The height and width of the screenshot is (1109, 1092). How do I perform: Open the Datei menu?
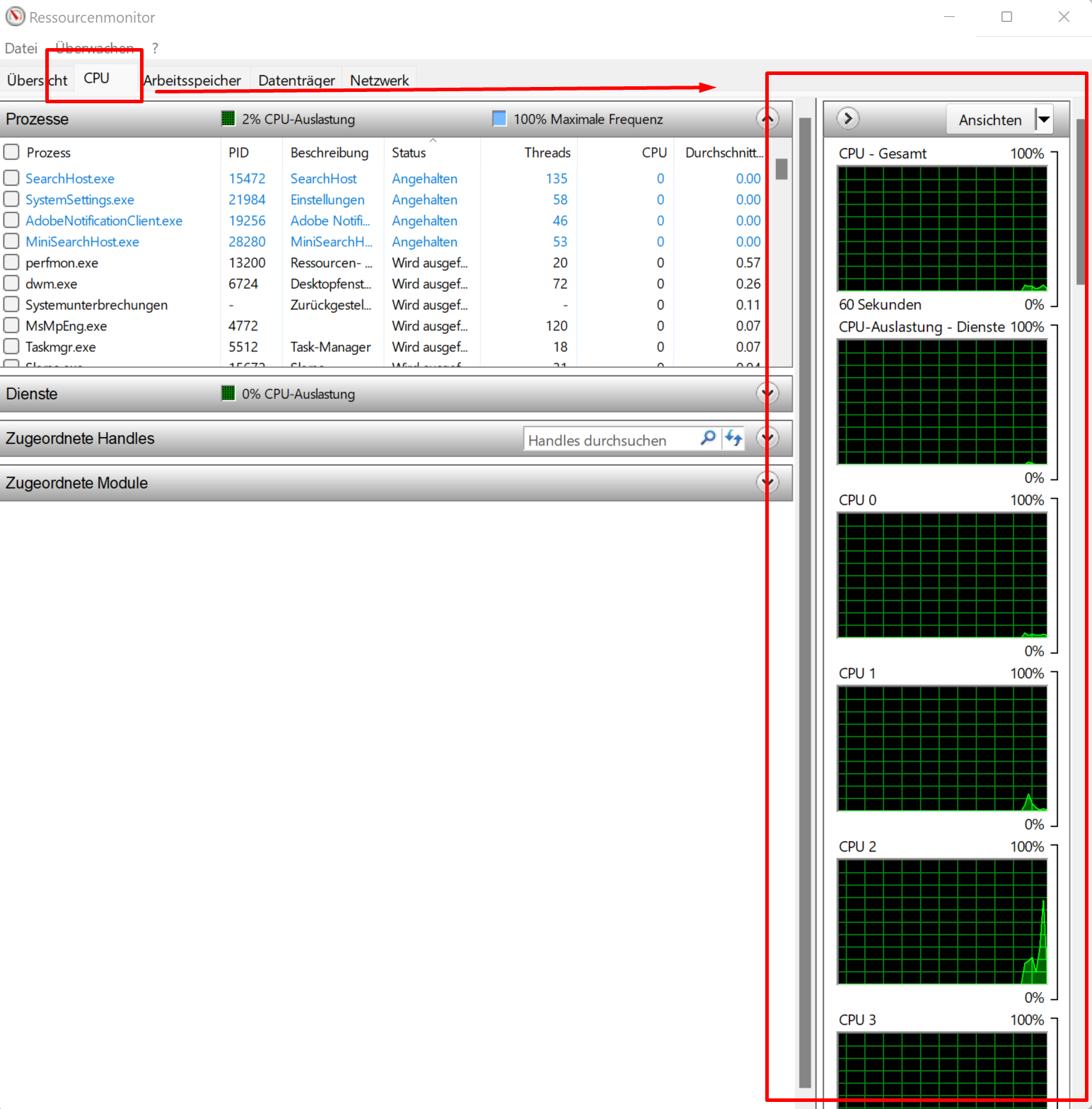21,48
